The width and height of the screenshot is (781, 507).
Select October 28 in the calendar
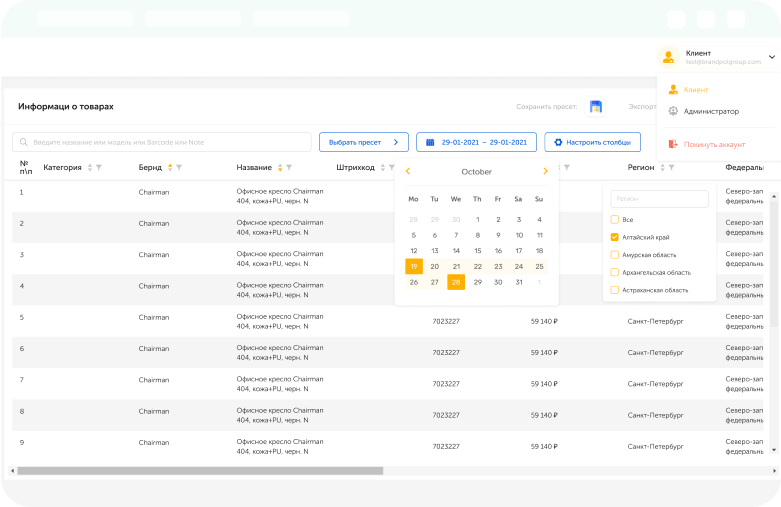pyautogui.click(x=456, y=282)
